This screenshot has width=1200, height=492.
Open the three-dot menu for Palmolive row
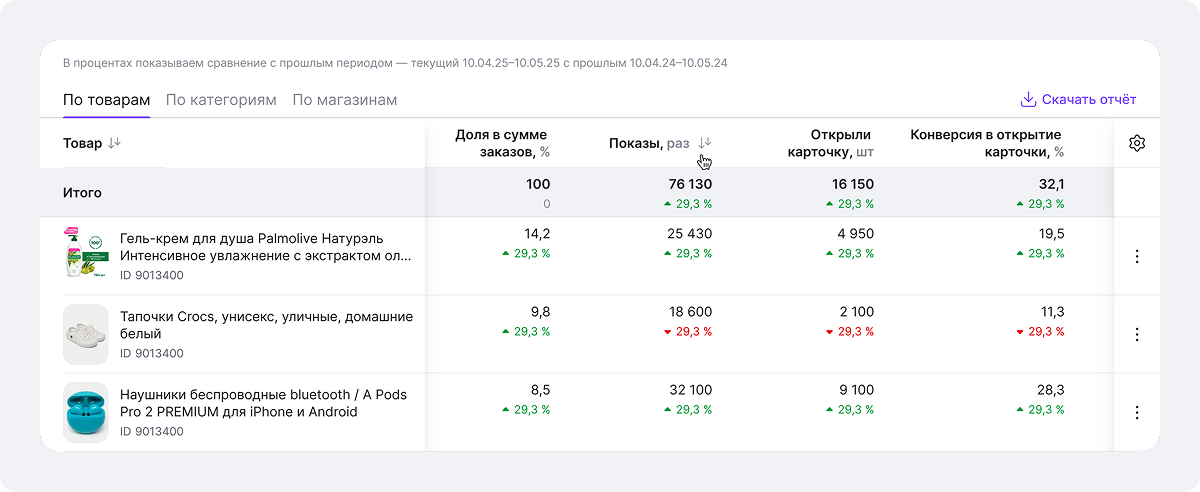1136,256
